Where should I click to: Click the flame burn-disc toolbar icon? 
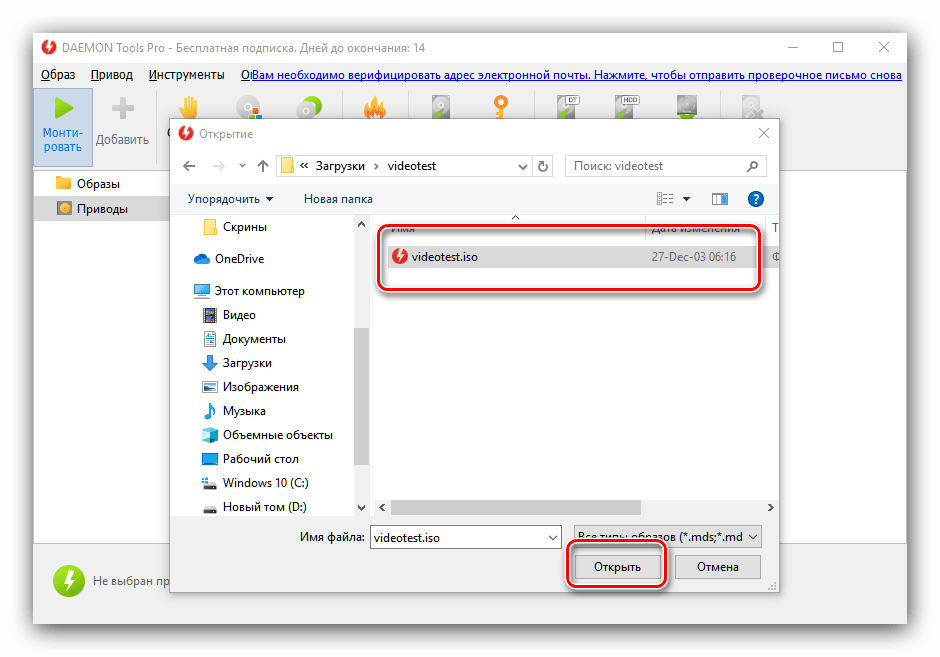[x=375, y=108]
